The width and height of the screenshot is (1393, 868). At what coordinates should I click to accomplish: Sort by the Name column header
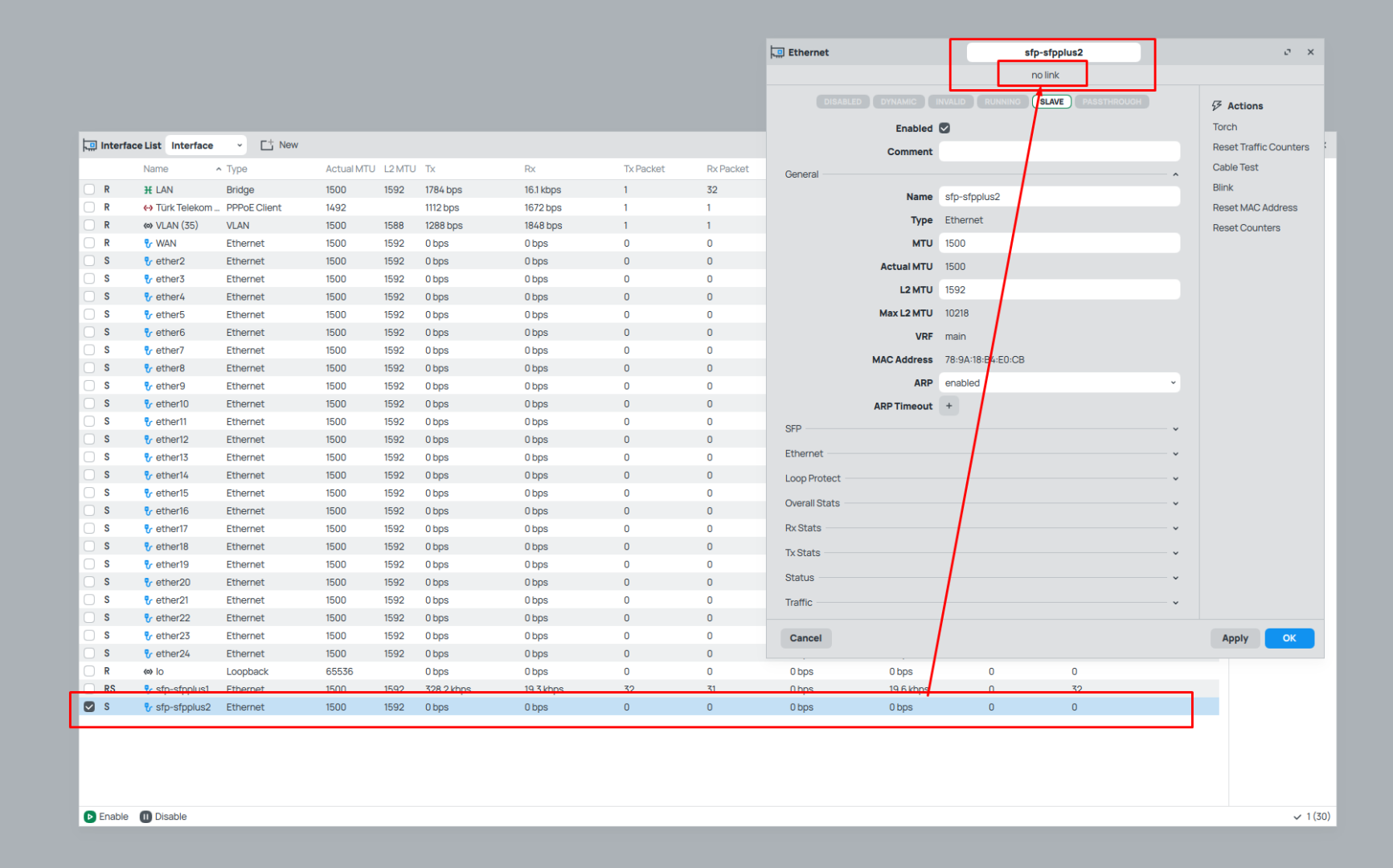tap(156, 169)
